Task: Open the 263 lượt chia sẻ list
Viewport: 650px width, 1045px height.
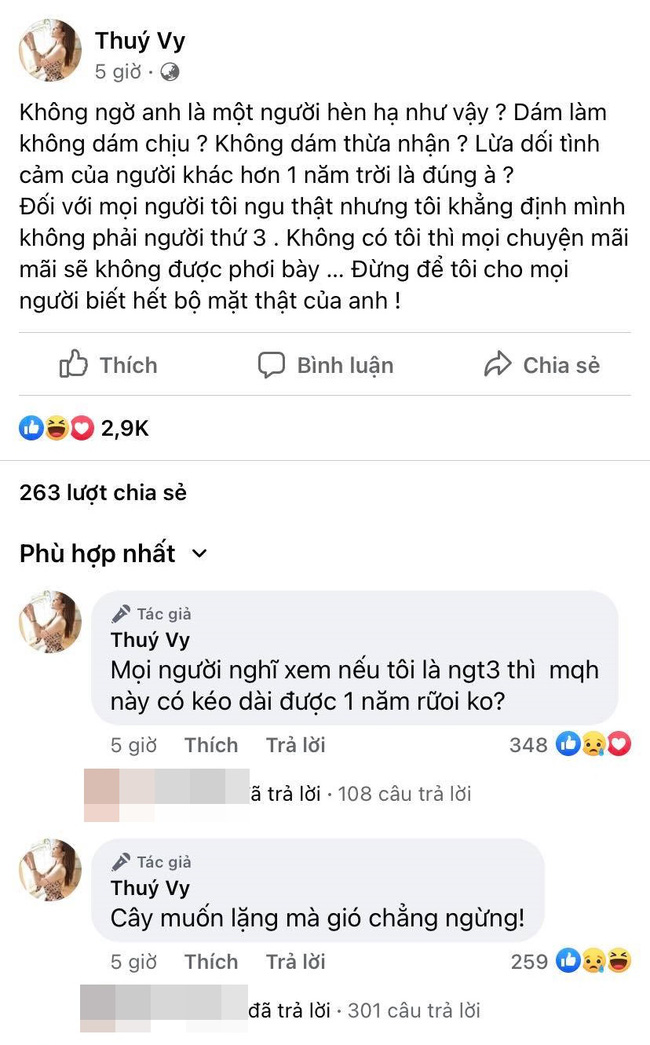Action: pos(103,492)
